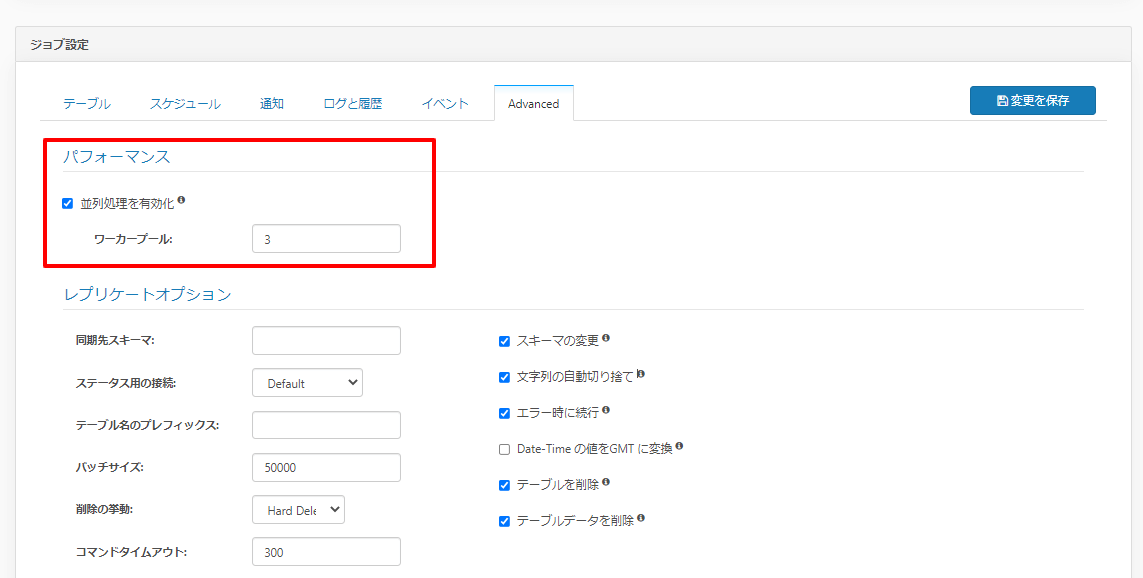Viewport: 1143px width, 578px height.
Task: Click the バッチサイズ field showing 50000
Action: [327, 467]
